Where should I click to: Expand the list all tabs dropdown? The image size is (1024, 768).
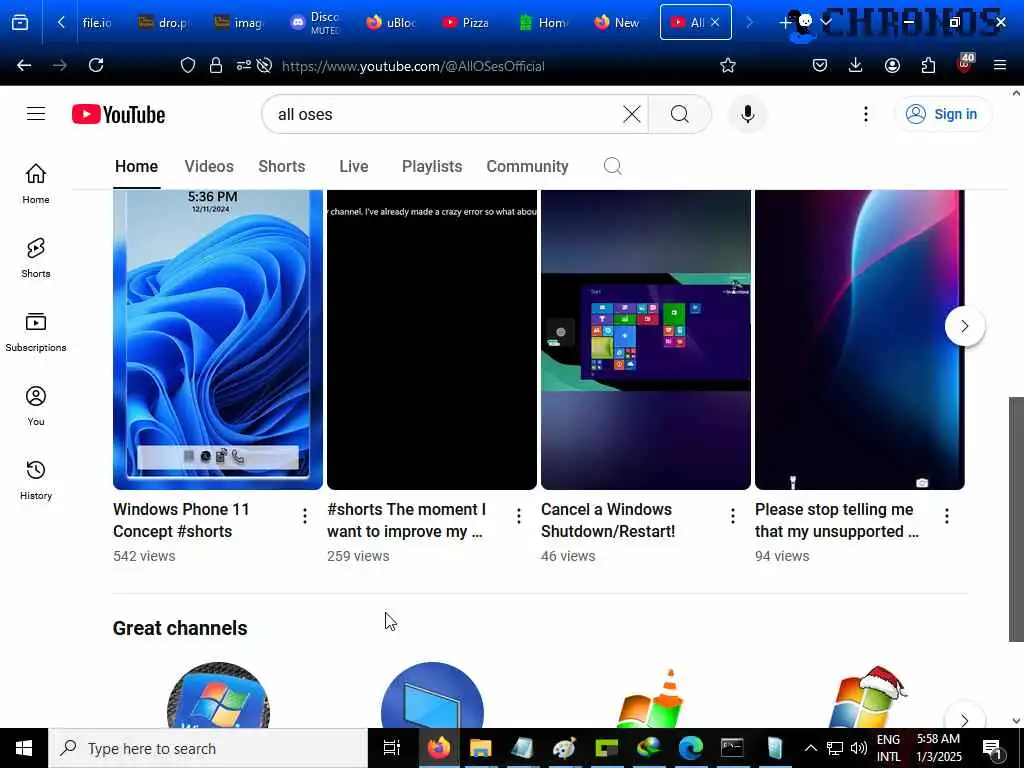826,23
